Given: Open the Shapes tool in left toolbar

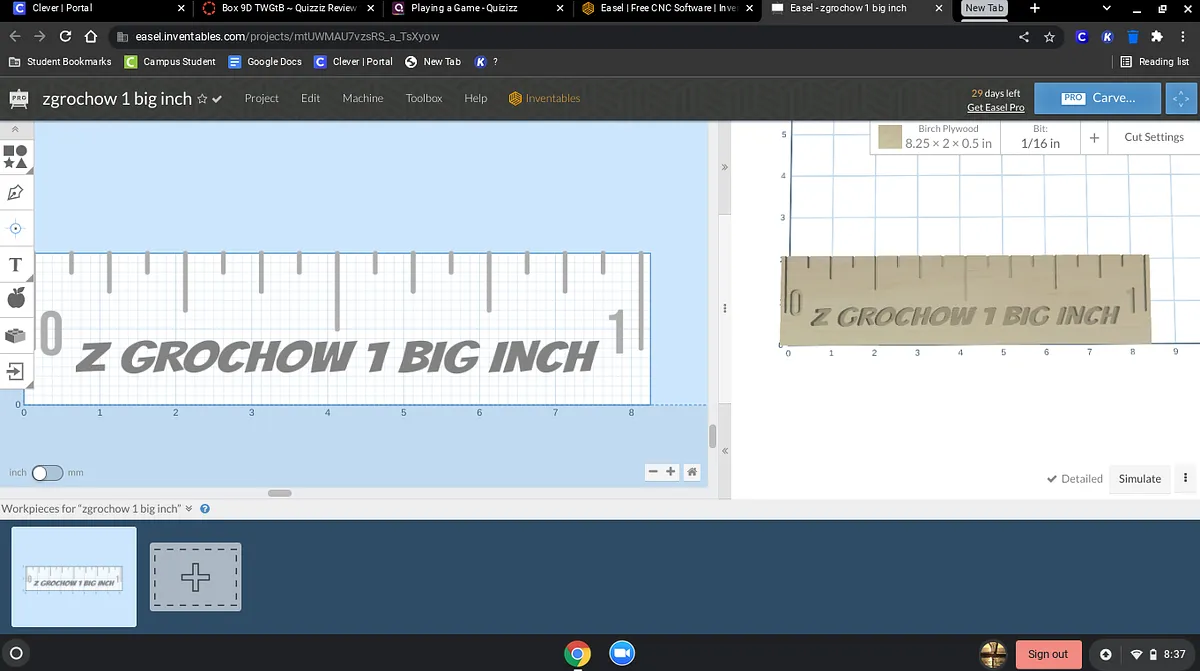Looking at the screenshot, I should (16, 155).
